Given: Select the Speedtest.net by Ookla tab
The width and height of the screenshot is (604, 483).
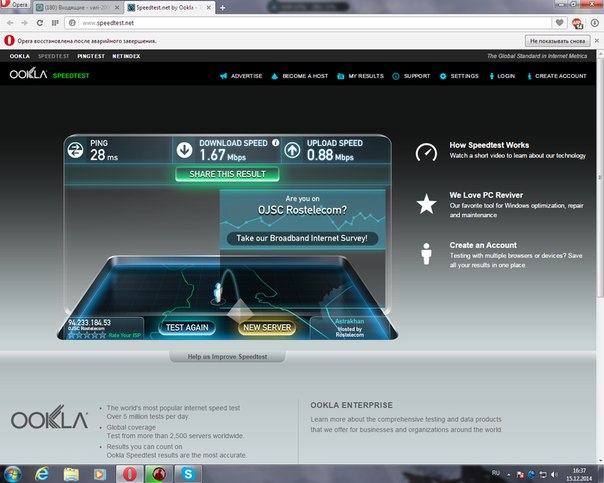Looking at the screenshot, I should tap(170, 8).
